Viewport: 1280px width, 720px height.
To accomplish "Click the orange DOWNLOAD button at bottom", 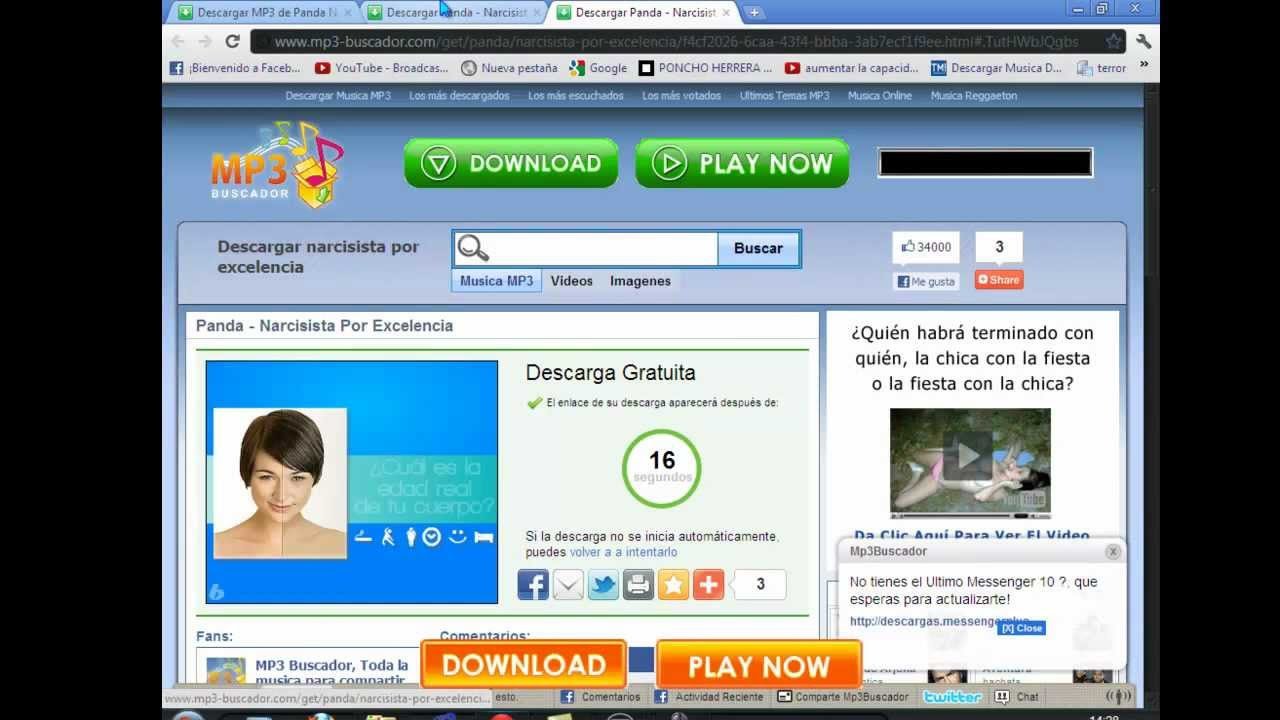I will coord(523,665).
